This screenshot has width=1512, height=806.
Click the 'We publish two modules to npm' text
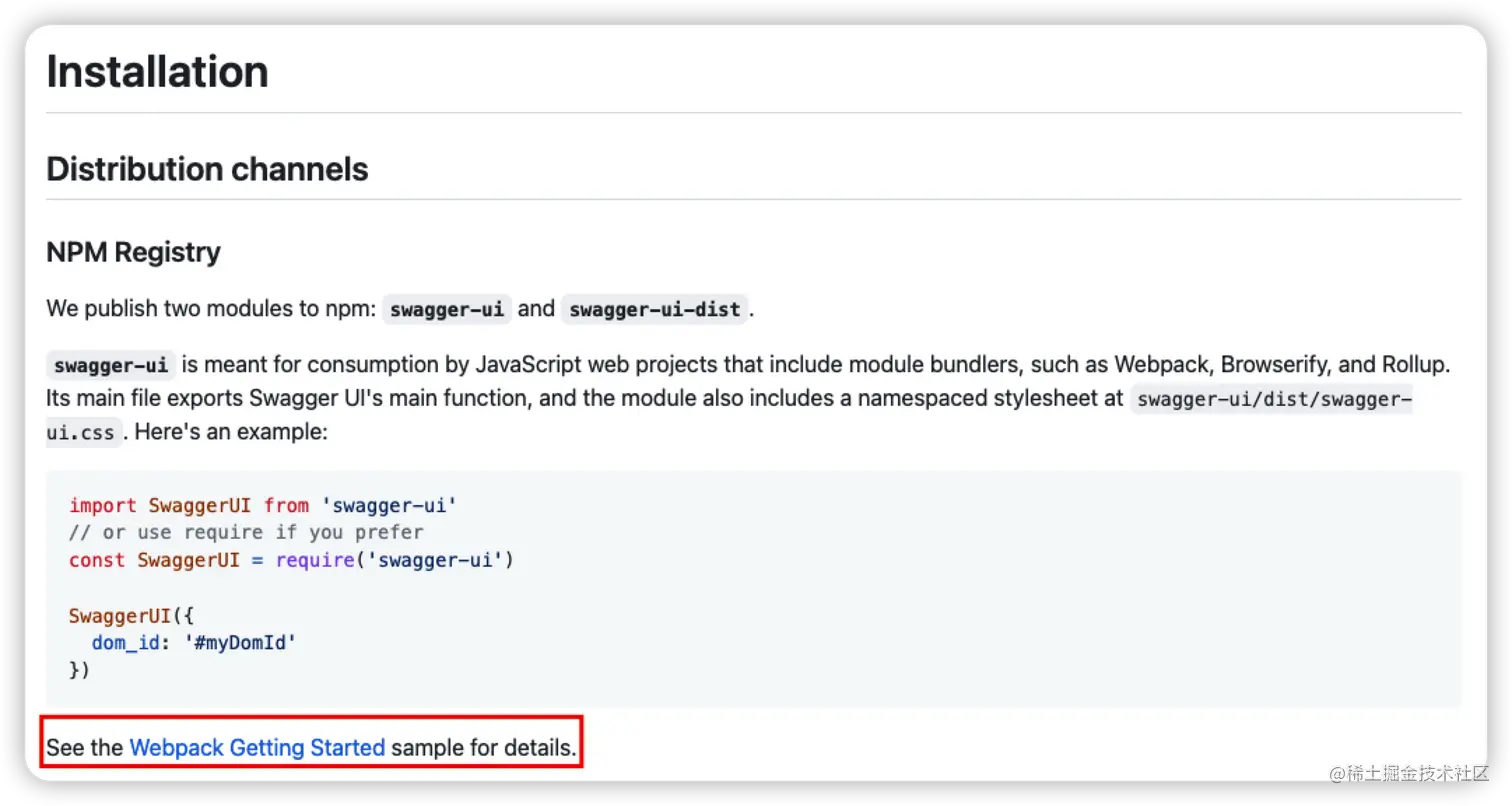coord(212,308)
